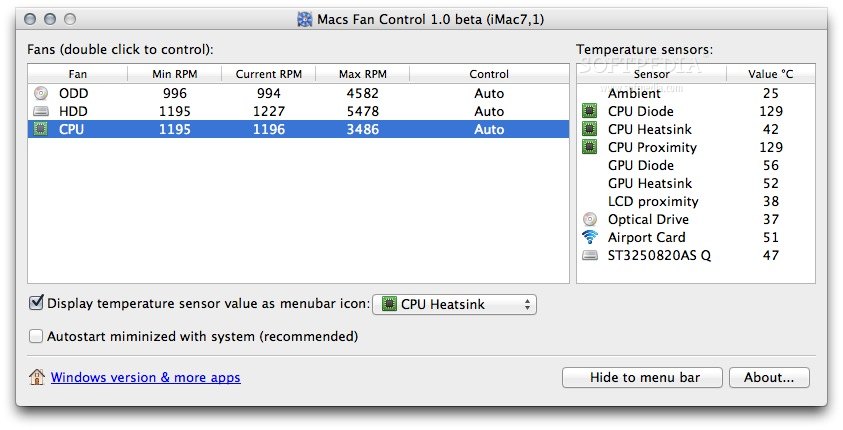The width and height of the screenshot is (843, 430).
Task: Sort by the Fan column header
Action: (77, 74)
